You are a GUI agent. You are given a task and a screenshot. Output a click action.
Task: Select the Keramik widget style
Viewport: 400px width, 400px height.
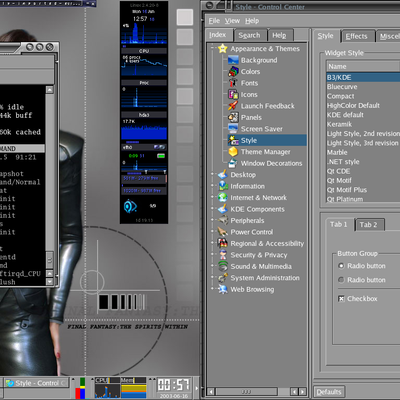363,124
